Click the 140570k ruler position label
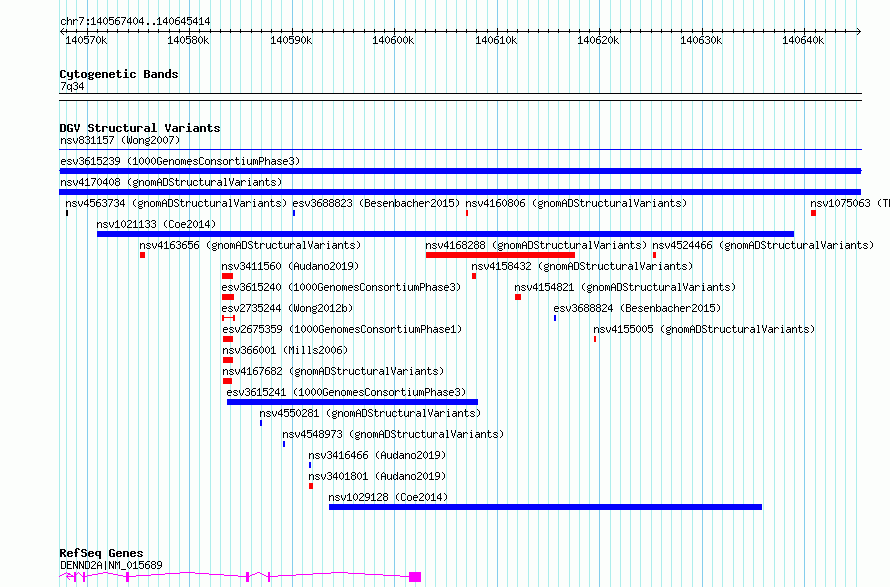The width and height of the screenshot is (890, 587). coord(86,40)
